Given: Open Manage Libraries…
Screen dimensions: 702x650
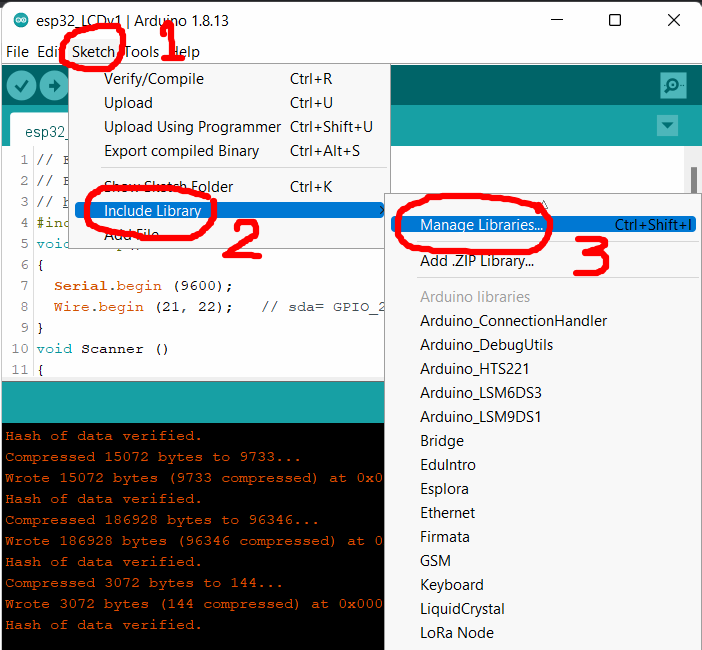Looking at the screenshot, I should [544, 224].
